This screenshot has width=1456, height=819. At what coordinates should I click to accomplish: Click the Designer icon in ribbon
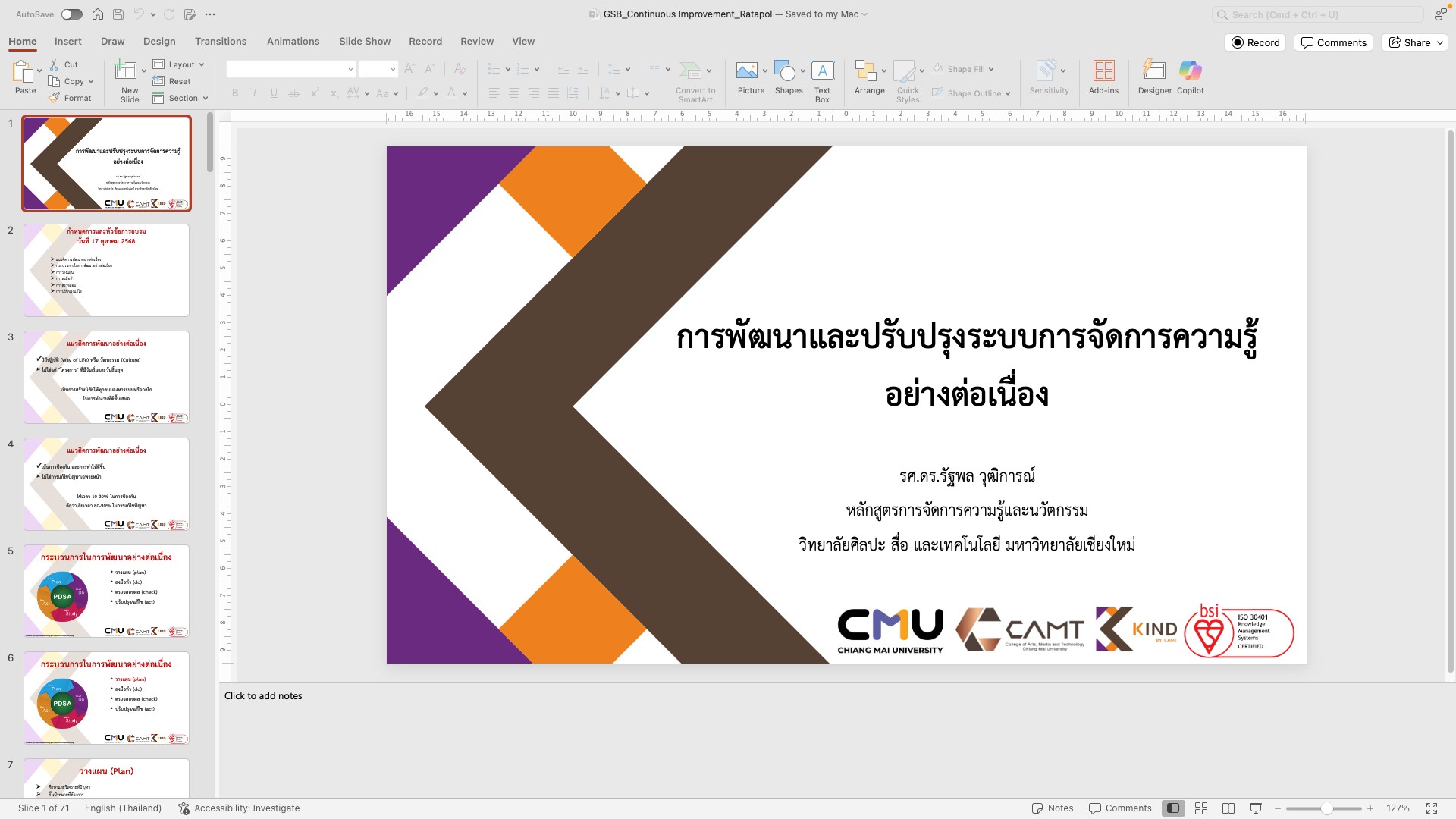point(1154,72)
